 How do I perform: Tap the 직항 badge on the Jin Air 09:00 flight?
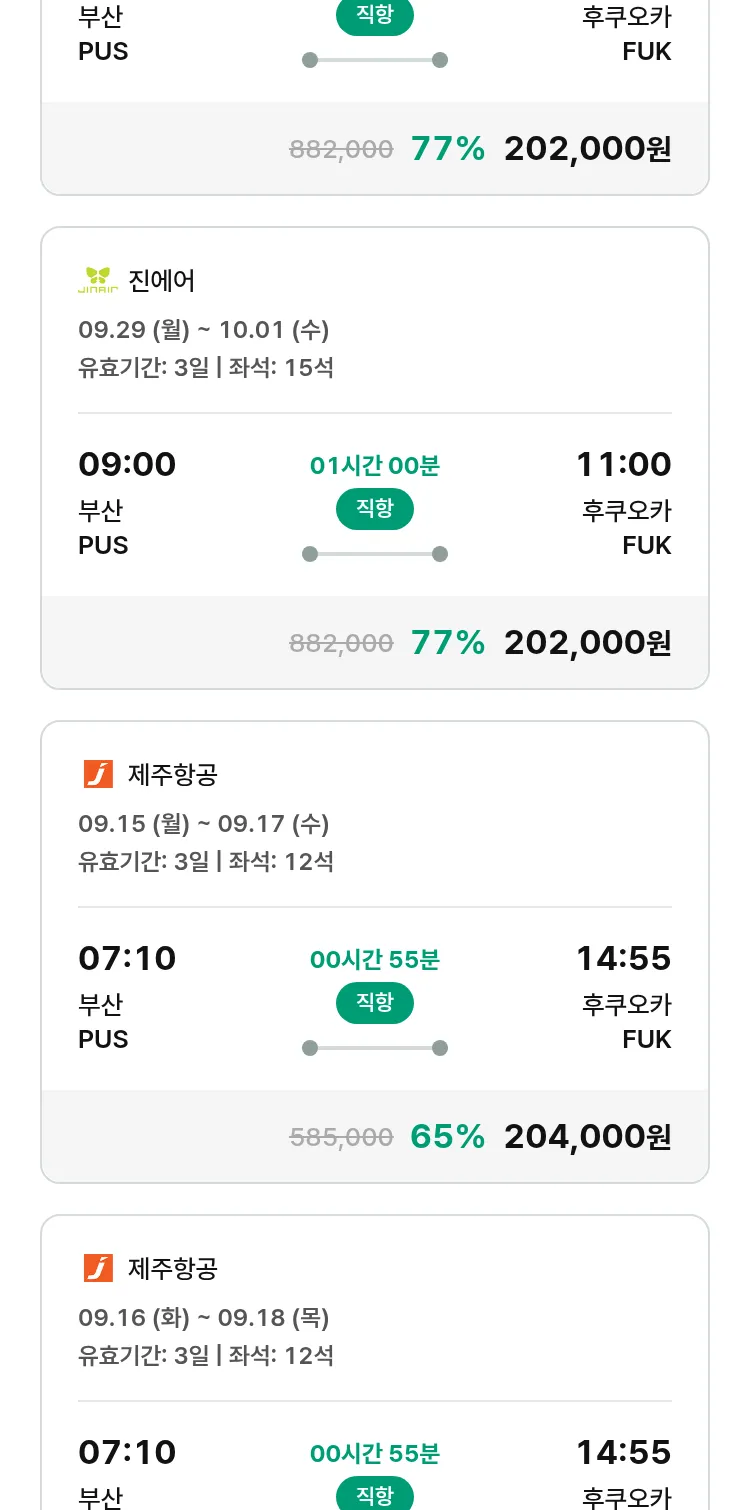click(x=374, y=509)
